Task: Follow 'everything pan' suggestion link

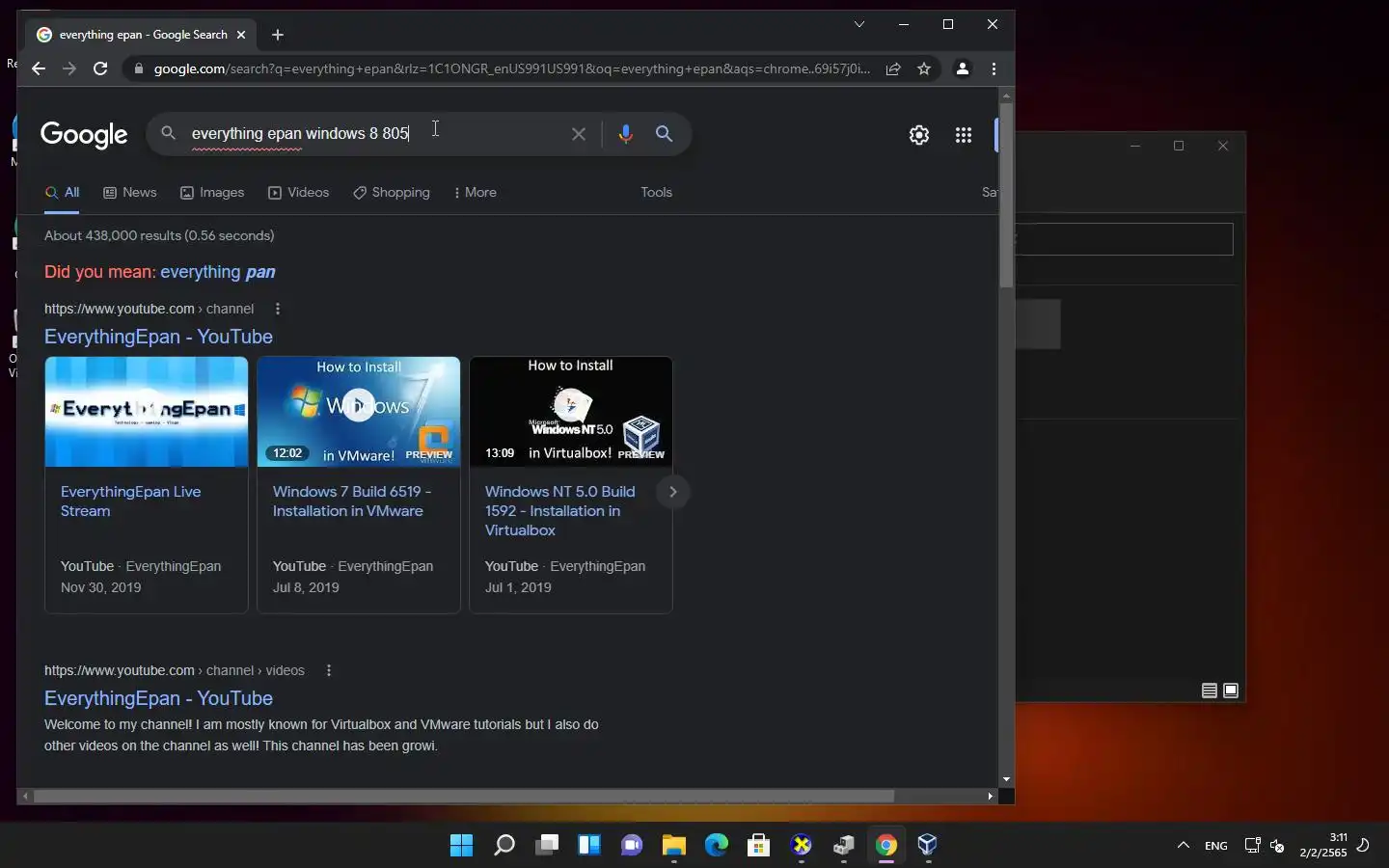Action: 218,272
